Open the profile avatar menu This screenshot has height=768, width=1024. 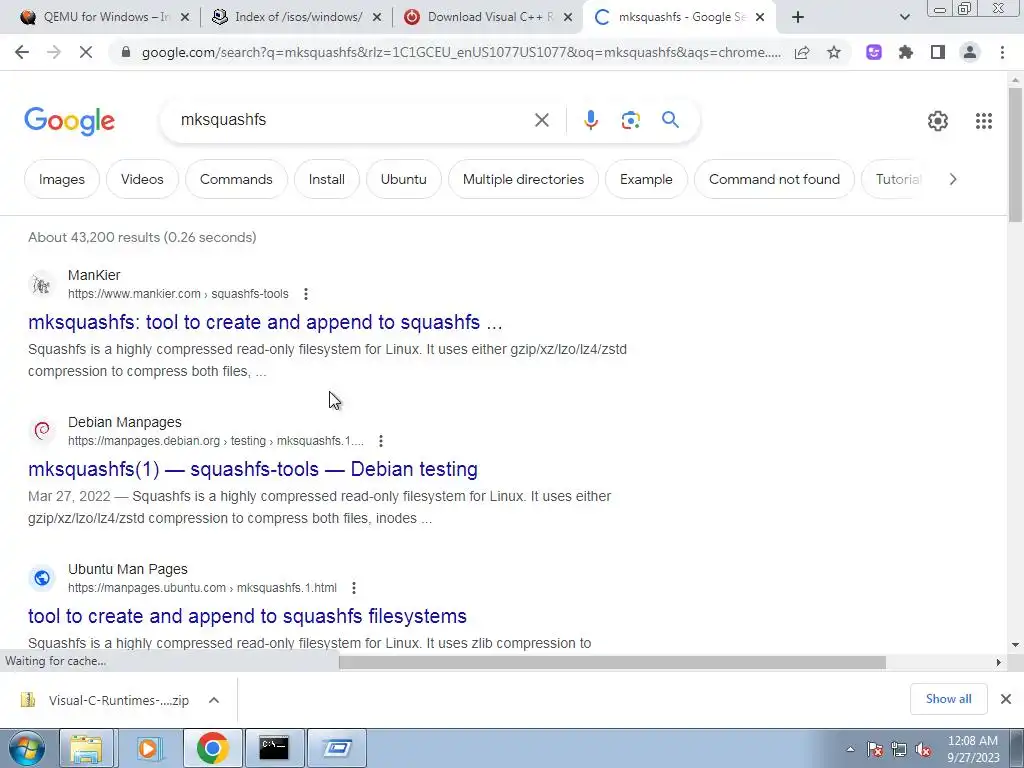point(970,52)
